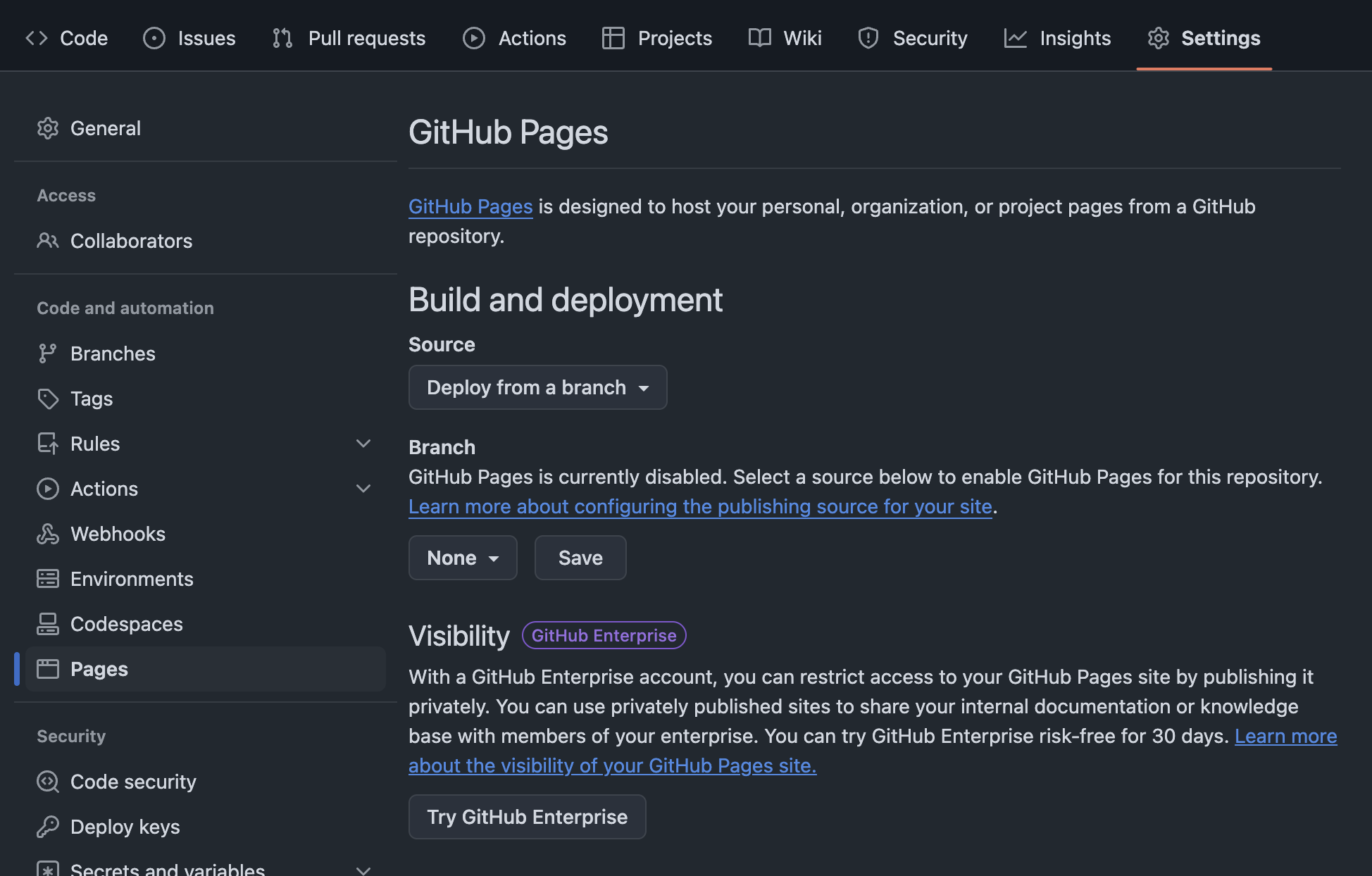The image size is (1372, 876).
Task: Click the Visibility heading text
Action: click(459, 636)
